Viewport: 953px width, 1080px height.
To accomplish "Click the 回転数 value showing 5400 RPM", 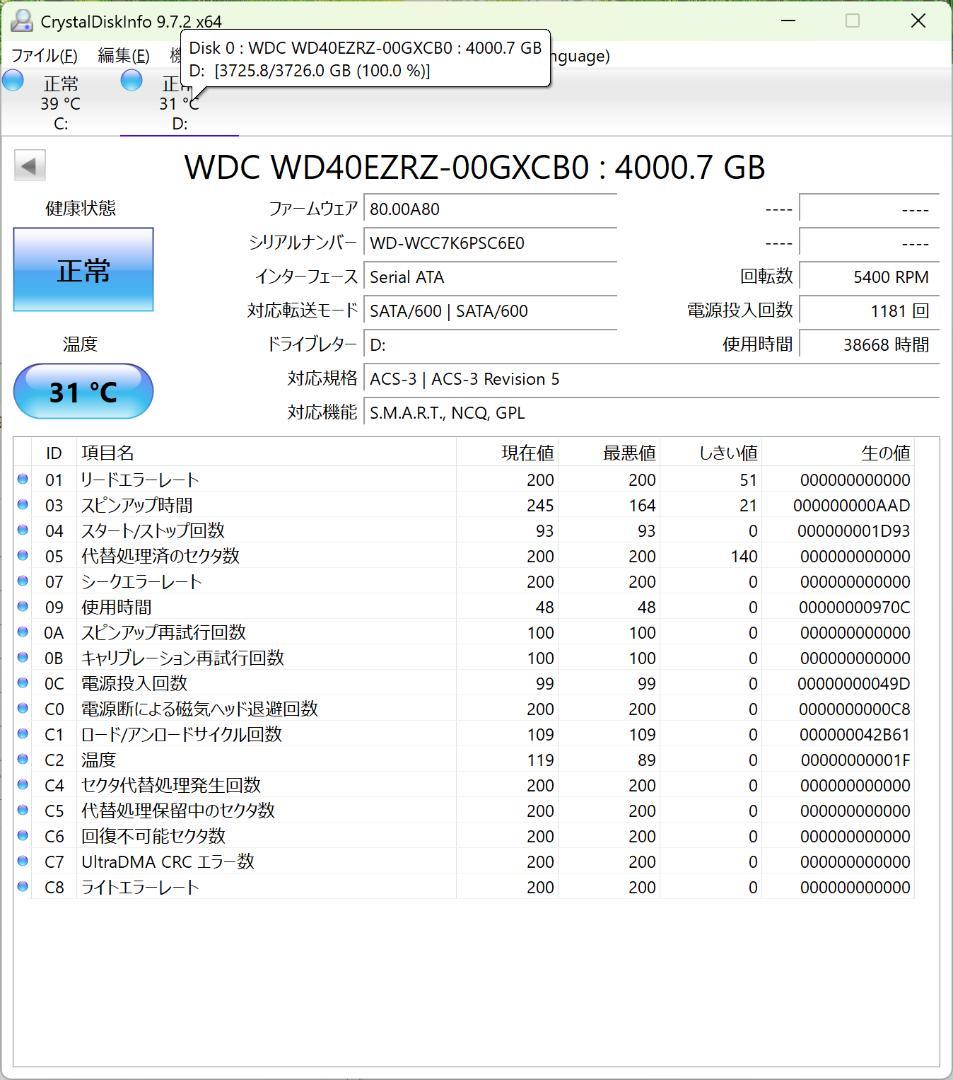I will pos(885,277).
